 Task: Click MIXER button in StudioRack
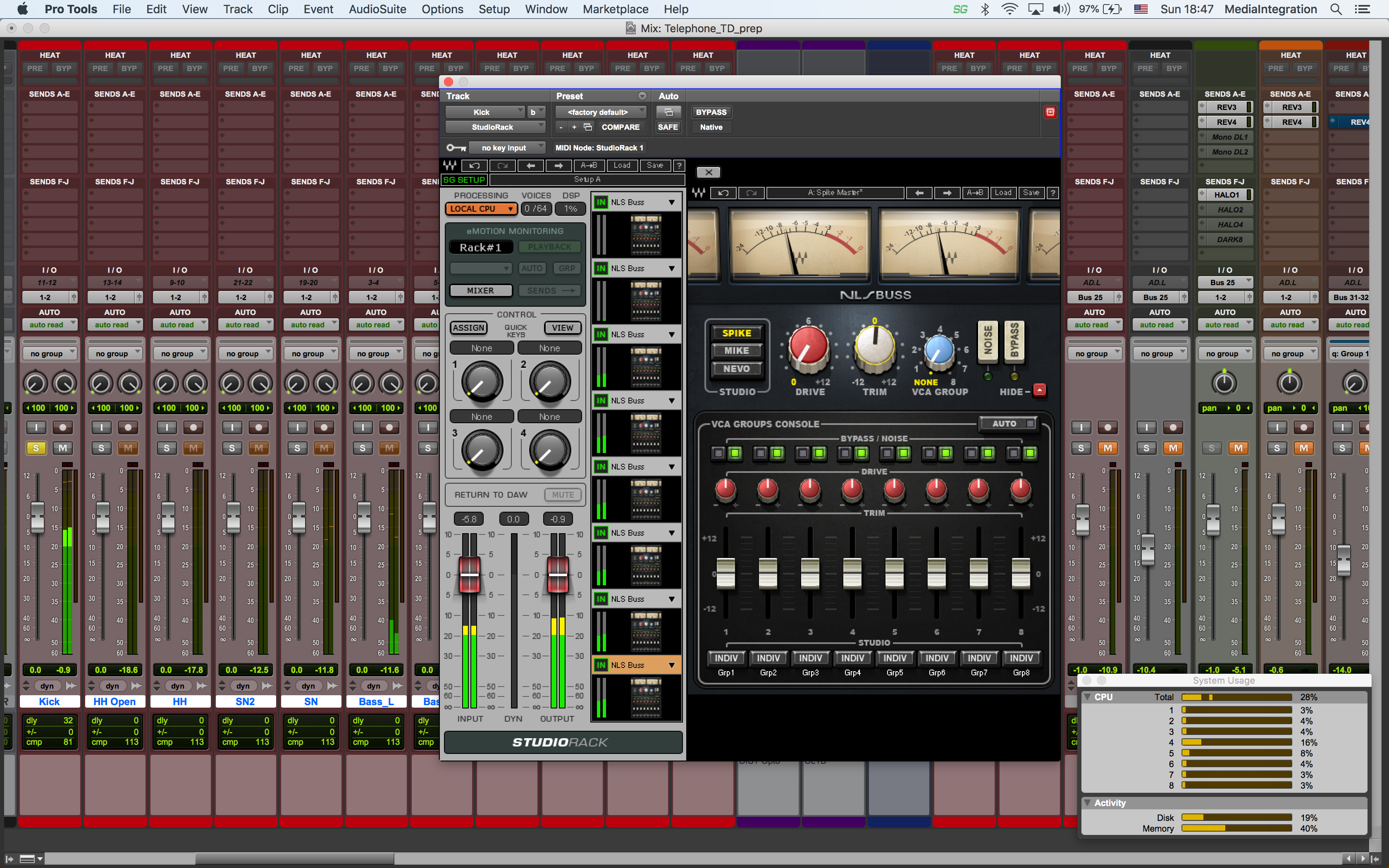[480, 291]
